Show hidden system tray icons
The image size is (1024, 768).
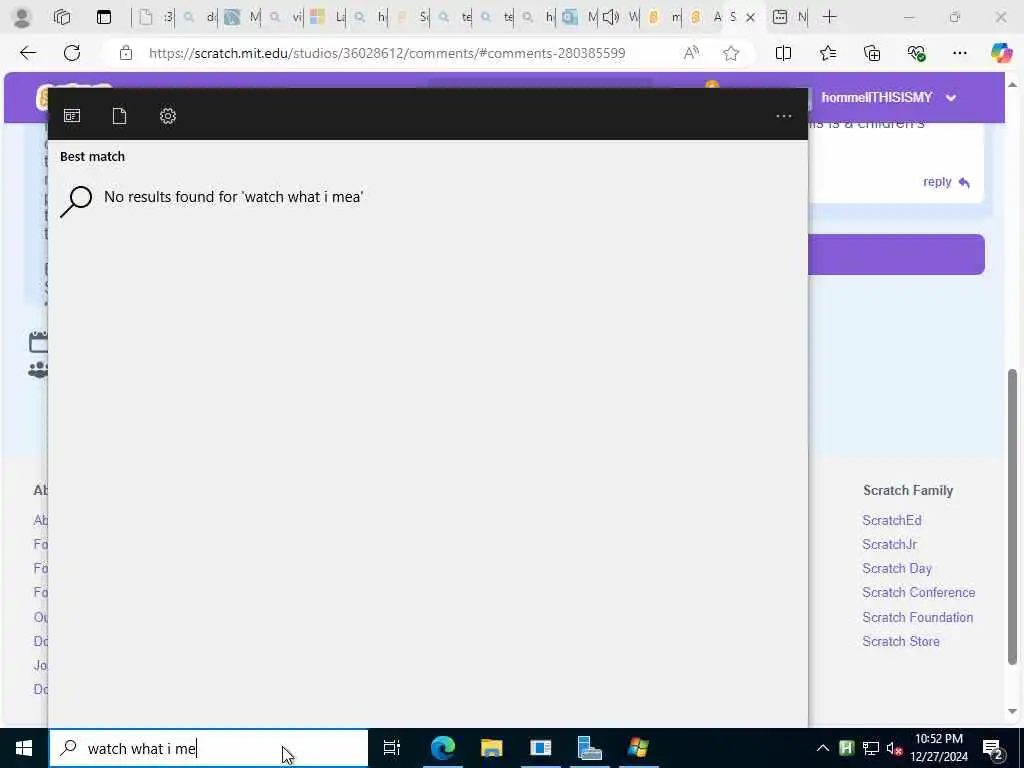[823, 748]
